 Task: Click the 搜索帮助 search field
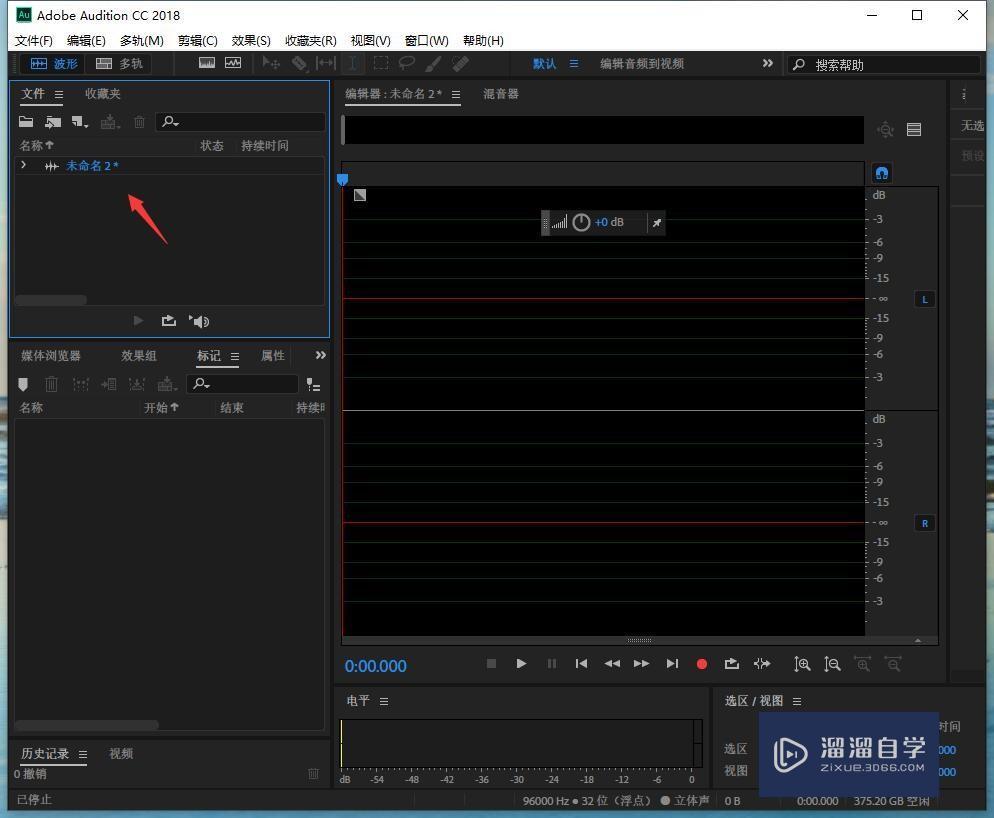(884, 65)
